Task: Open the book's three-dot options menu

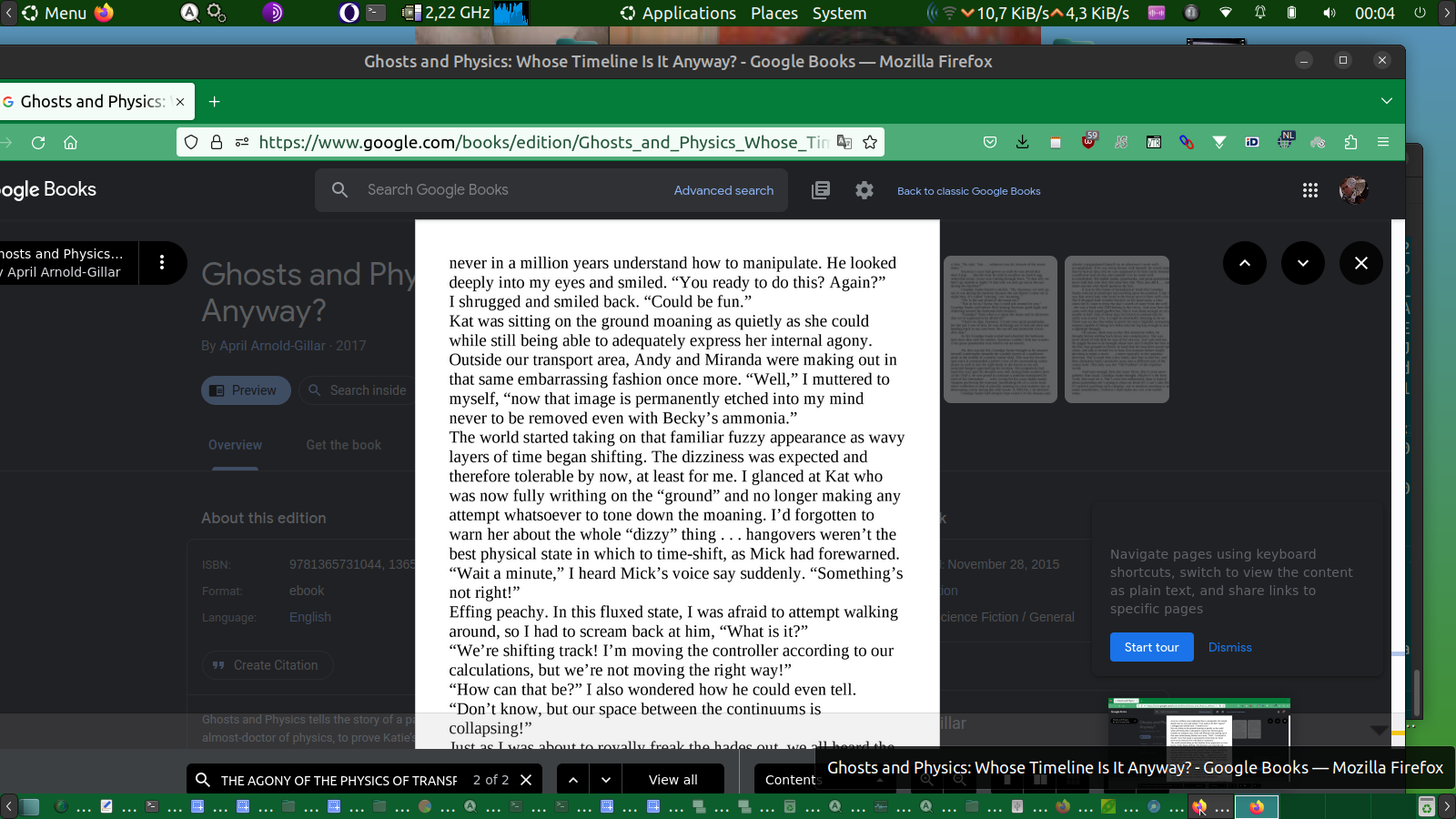Action: (x=162, y=263)
